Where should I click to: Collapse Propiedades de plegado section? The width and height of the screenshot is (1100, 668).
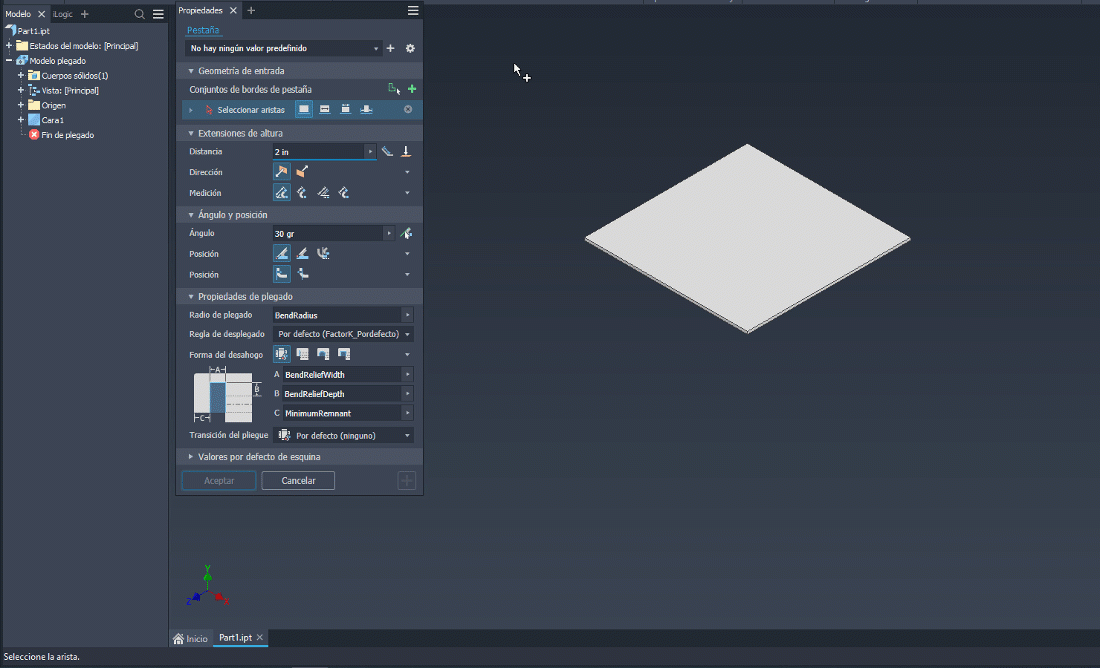point(191,297)
